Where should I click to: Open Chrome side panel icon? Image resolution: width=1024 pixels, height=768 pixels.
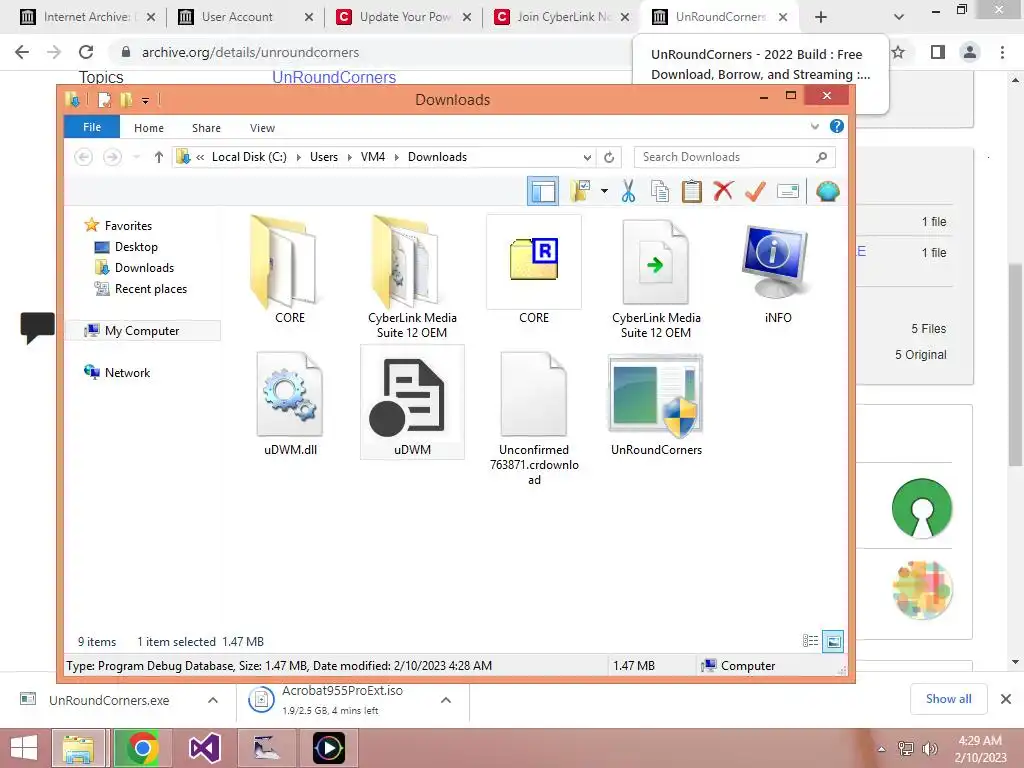pos(938,52)
